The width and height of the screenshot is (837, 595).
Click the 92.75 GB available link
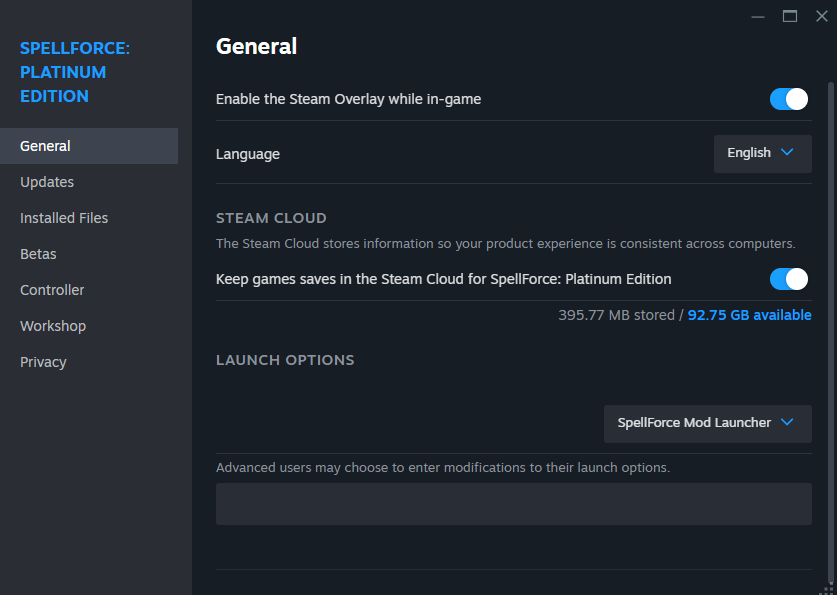pyautogui.click(x=749, y=315)
